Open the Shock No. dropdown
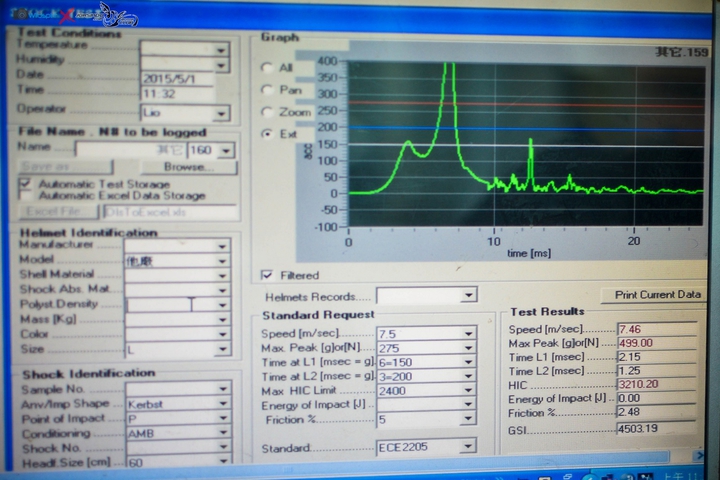720x480 pixels. tap(223, 447)
